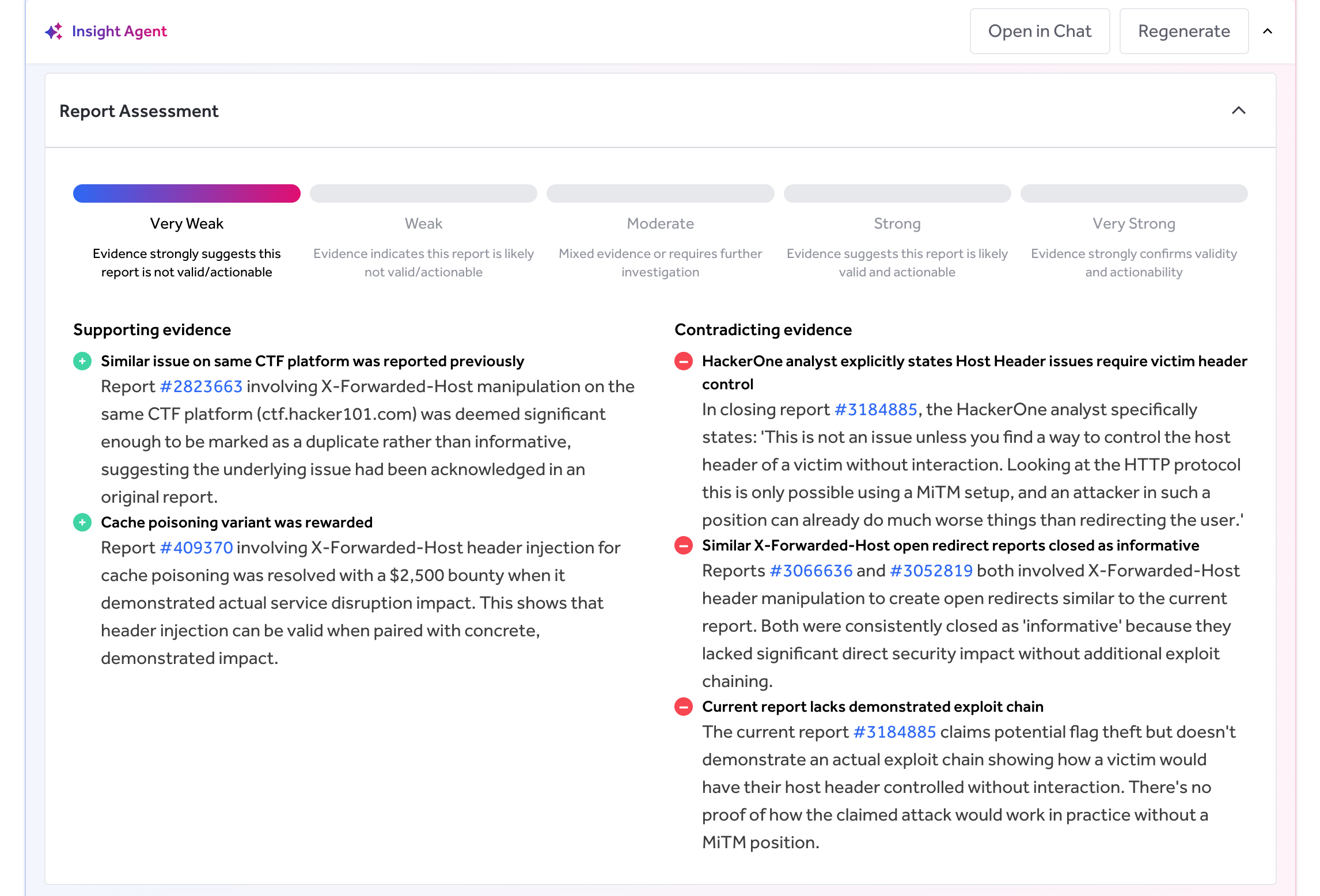Click the Regenerate button
This screenshot has width=1320, height=896.
[x=1184, y=31]
